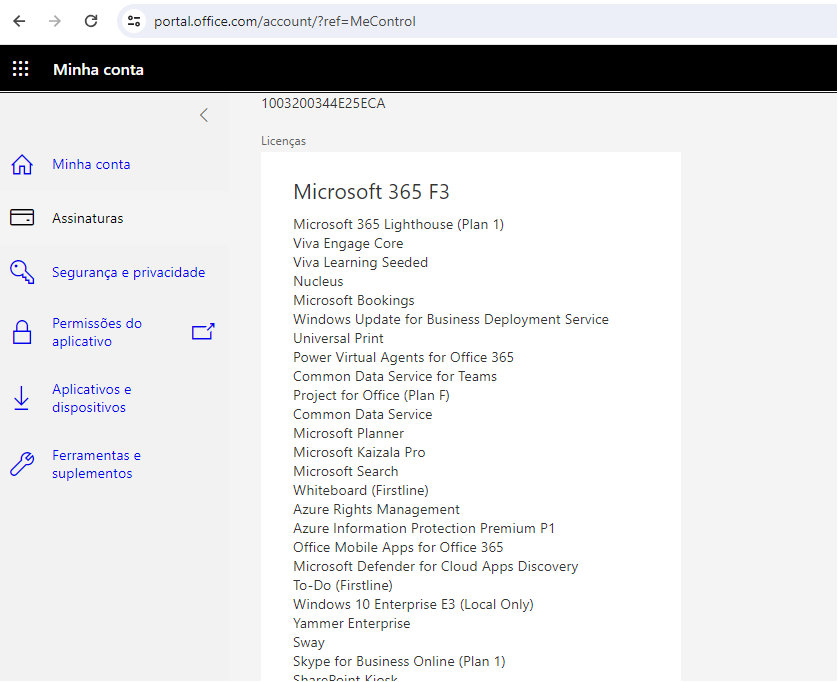Click Windows Update for Business Deployment Service
The width and height of the screenshot is (838, 682).
pos(451,319)
